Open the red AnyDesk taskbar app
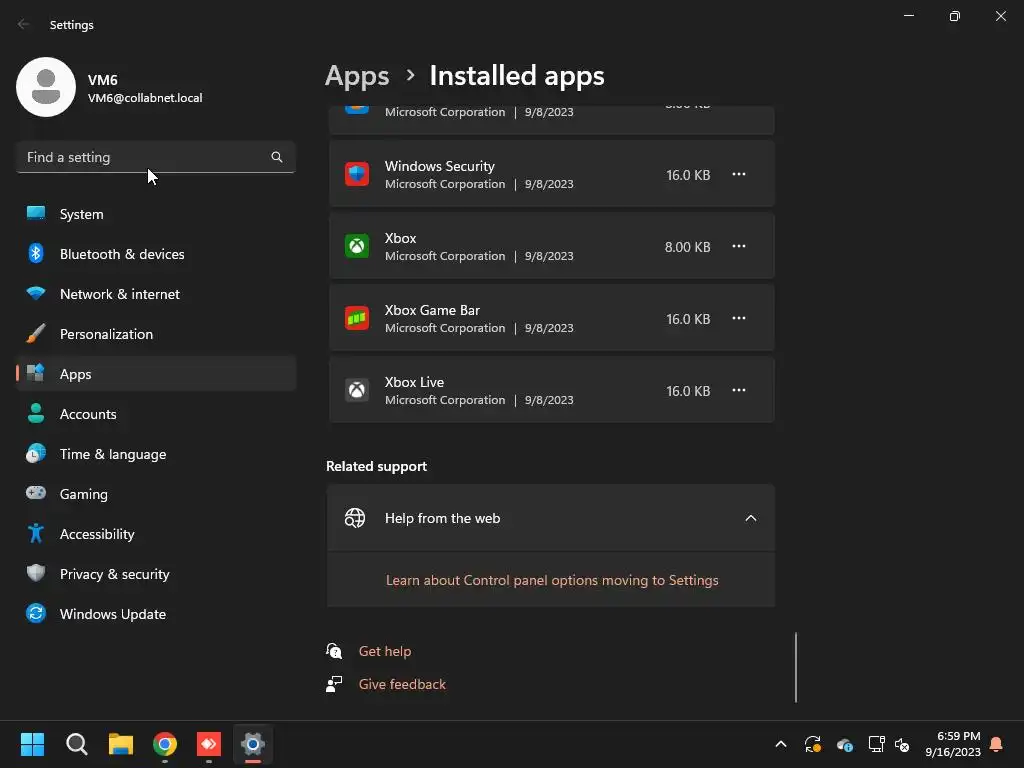The height and width of the screenshot is (768, 1024). 209,744
